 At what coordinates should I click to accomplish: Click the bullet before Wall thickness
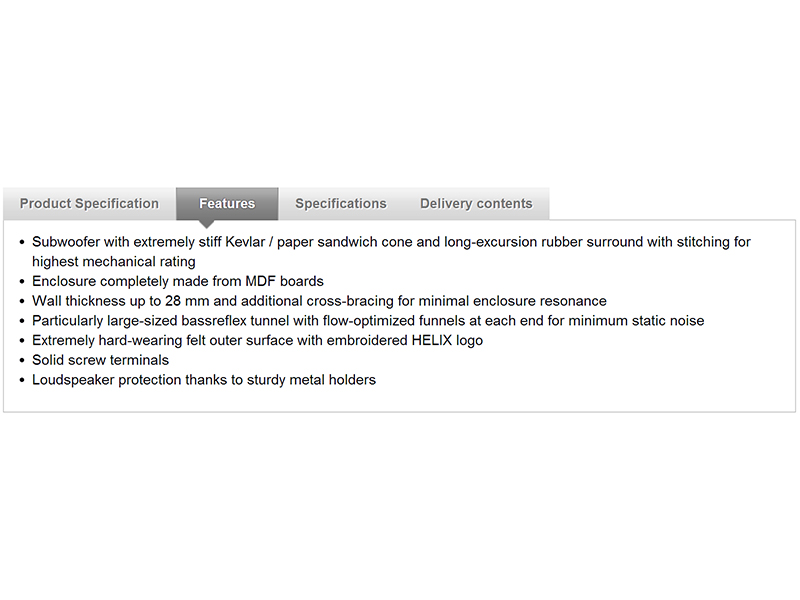(22, 301)
